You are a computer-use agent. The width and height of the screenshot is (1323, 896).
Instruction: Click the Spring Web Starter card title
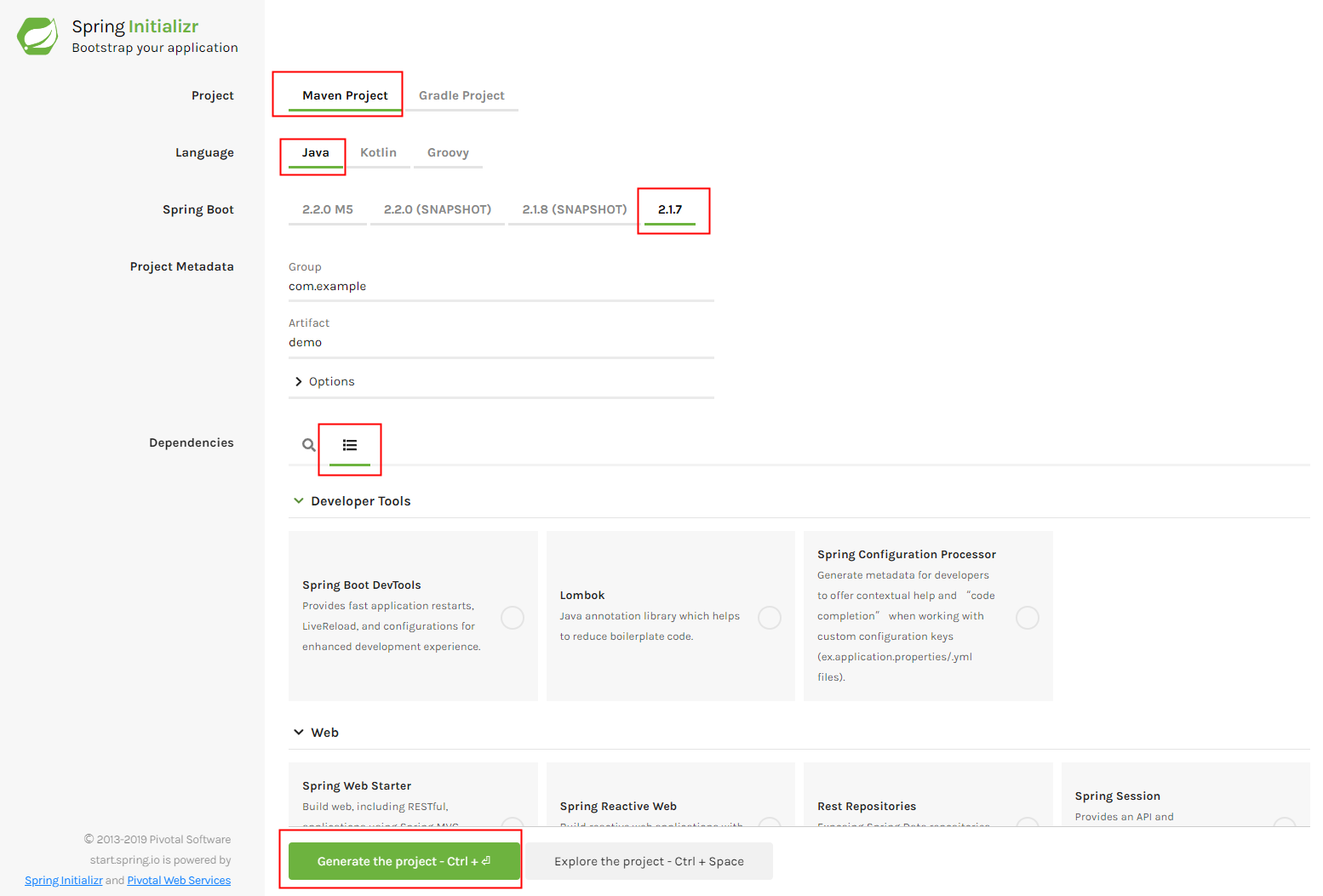pyautogui.click(x=357, y=786)
